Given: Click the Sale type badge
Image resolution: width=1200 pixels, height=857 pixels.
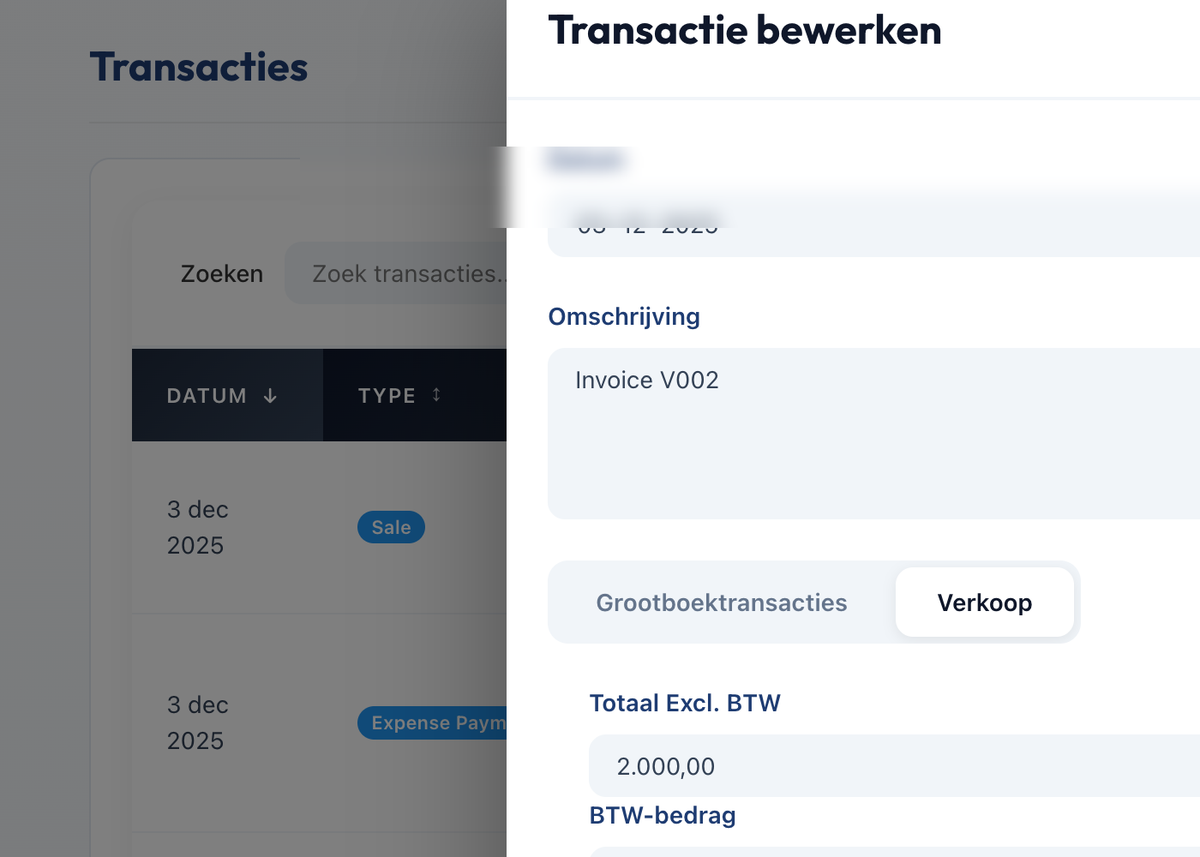Looking at the screenshot, I should coord(391,527).
